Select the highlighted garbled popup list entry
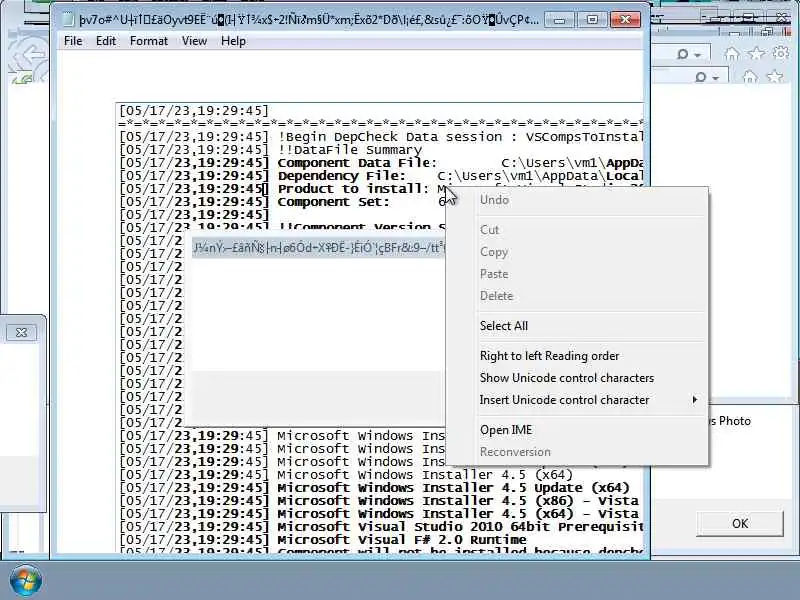The height and width of the screenshot is (600, 800). (318, 248)
